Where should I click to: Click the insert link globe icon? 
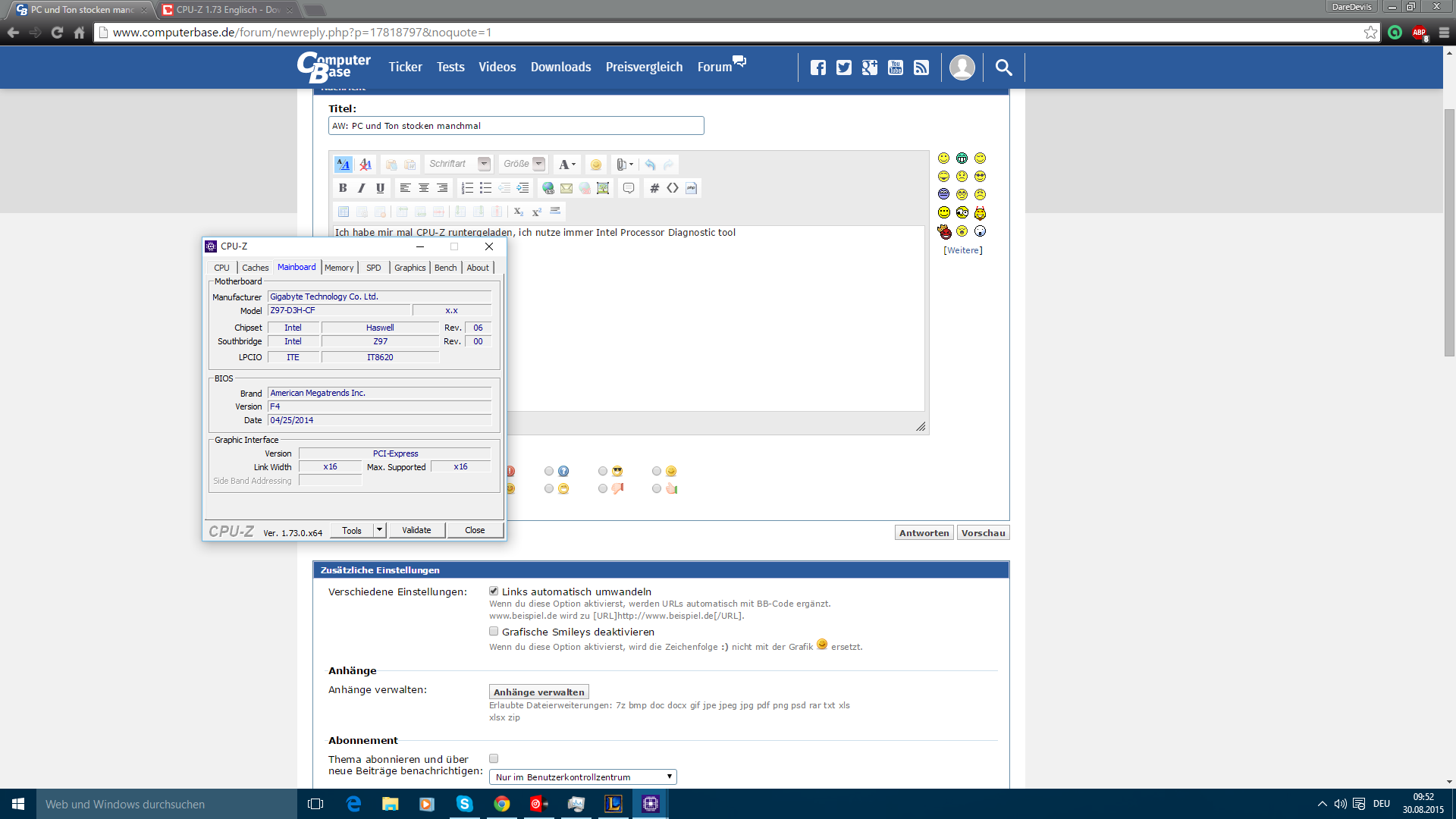(x=548, y=188)
